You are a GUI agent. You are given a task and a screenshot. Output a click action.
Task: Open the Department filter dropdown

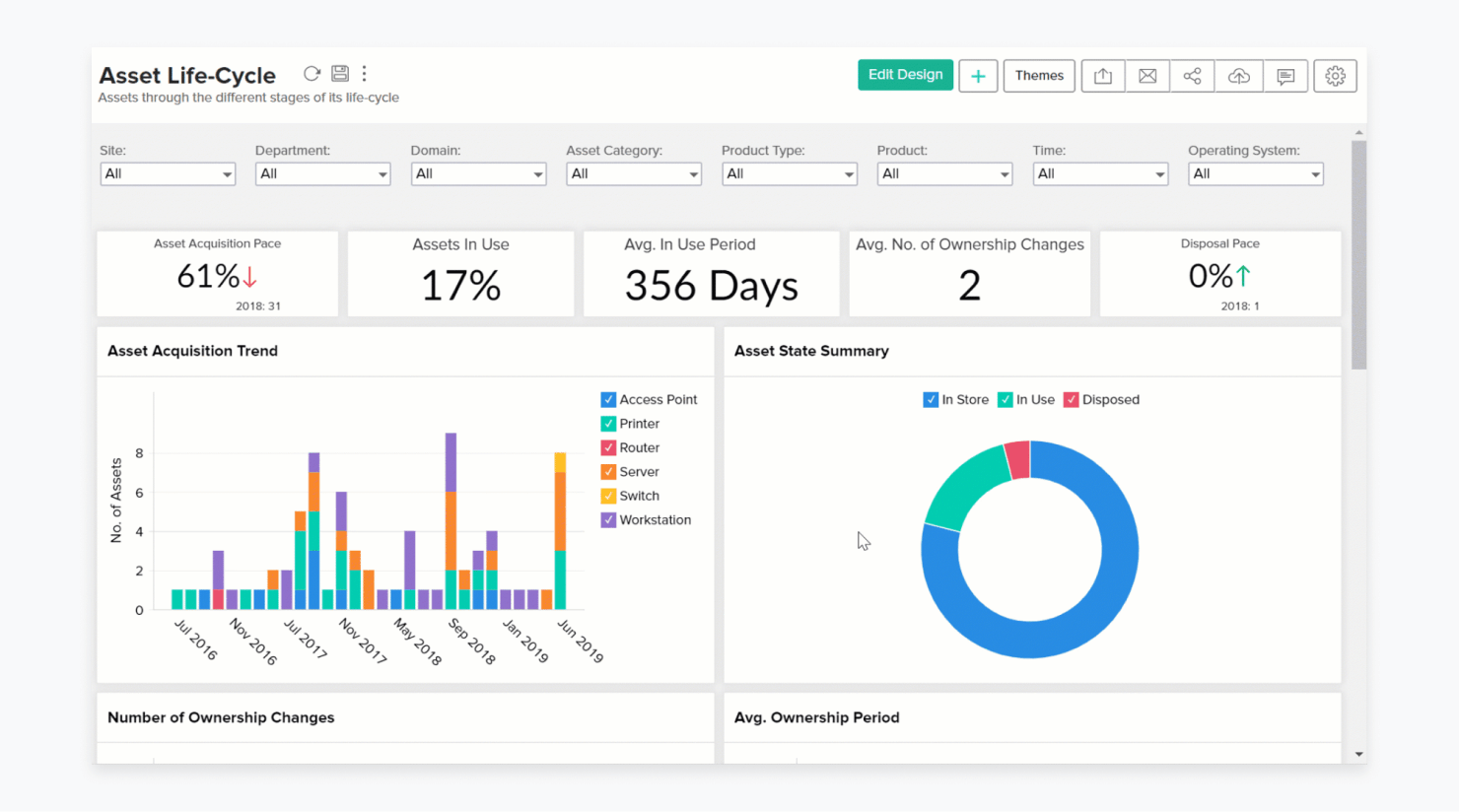coord(323,174)
